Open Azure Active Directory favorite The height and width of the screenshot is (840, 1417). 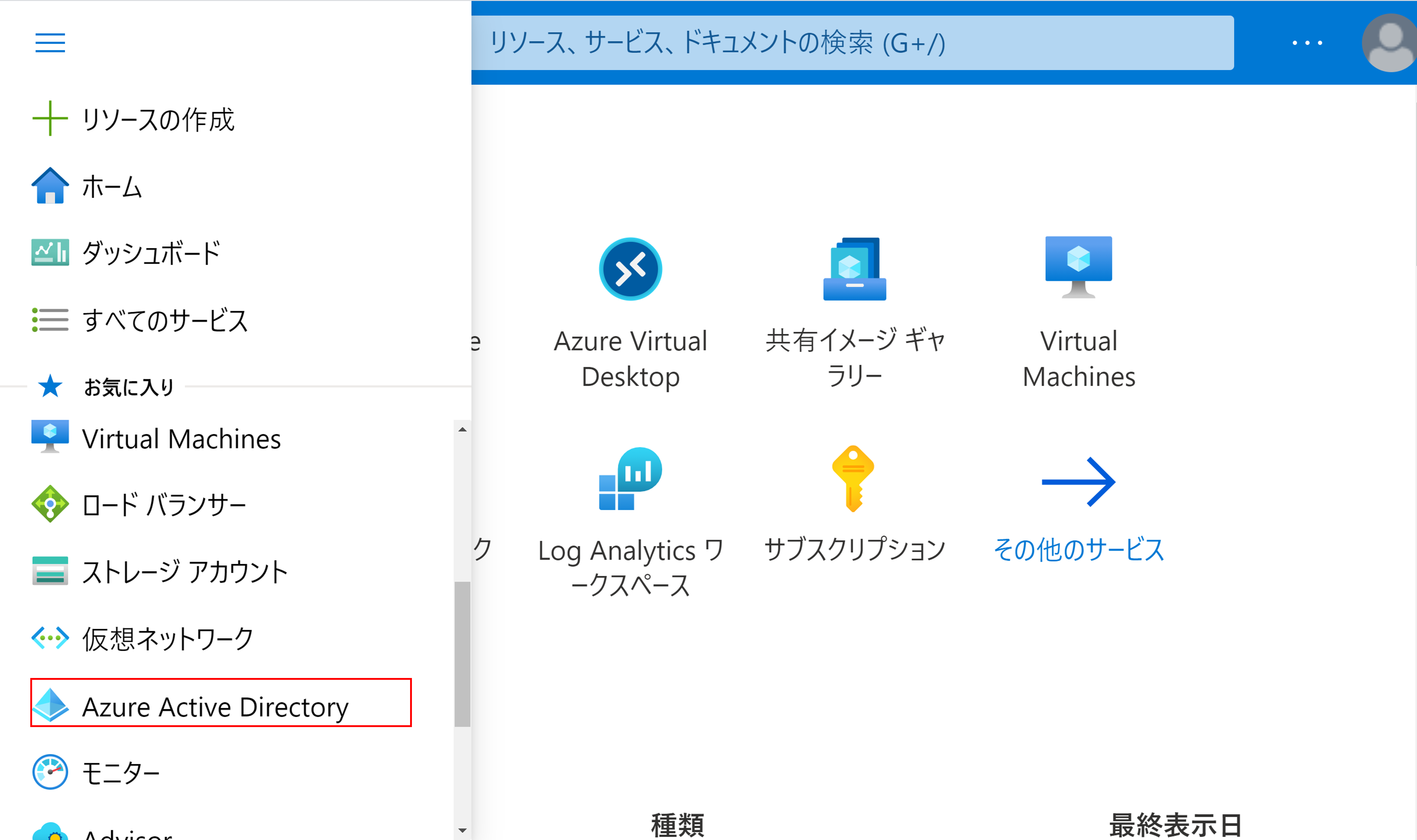click(x=215, y=706)
